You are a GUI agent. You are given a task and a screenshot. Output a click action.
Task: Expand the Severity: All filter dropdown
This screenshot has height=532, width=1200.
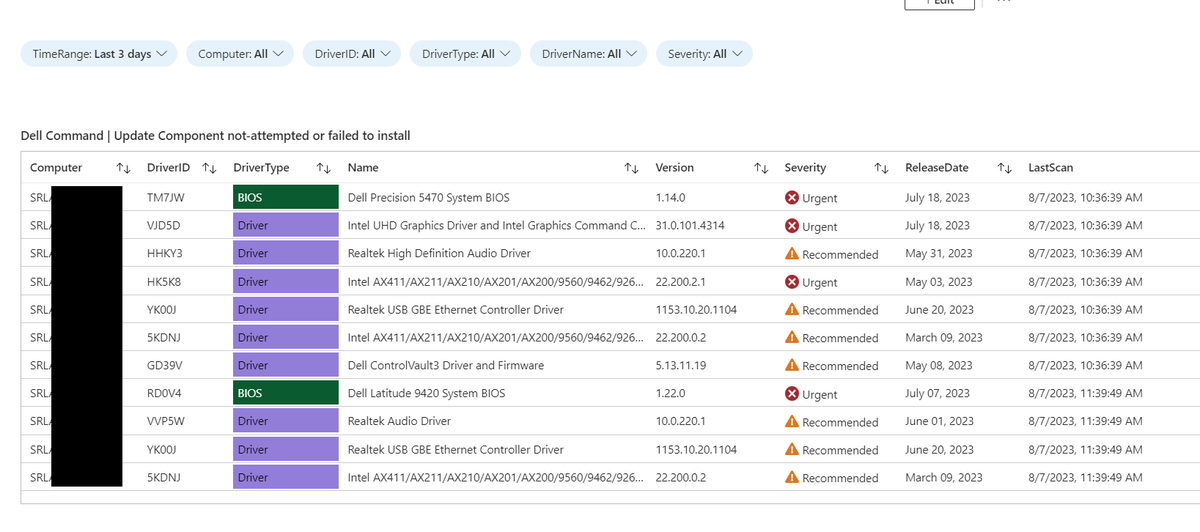[704, 54]
